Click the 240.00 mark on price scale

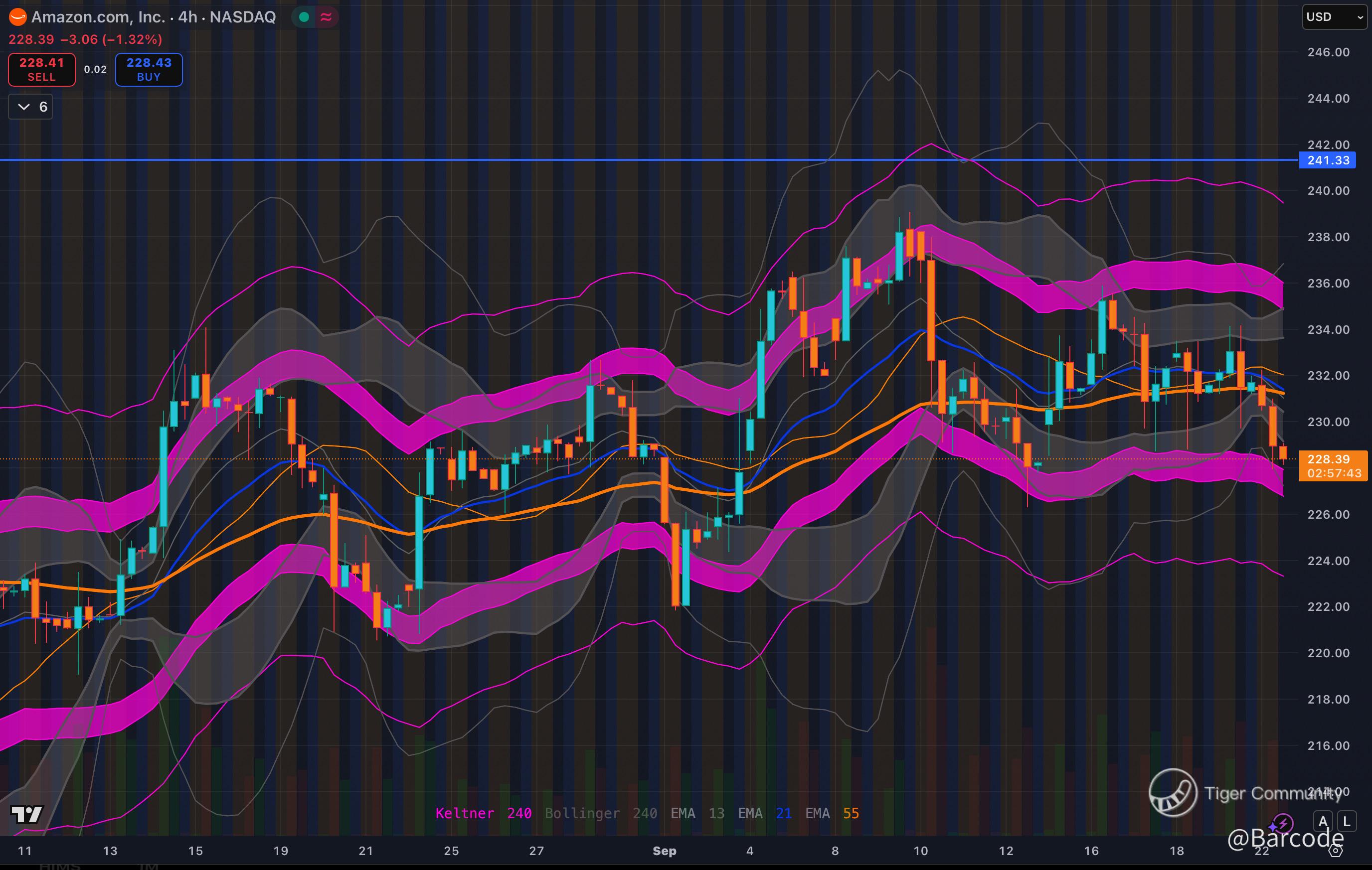tap(1328, 191)
